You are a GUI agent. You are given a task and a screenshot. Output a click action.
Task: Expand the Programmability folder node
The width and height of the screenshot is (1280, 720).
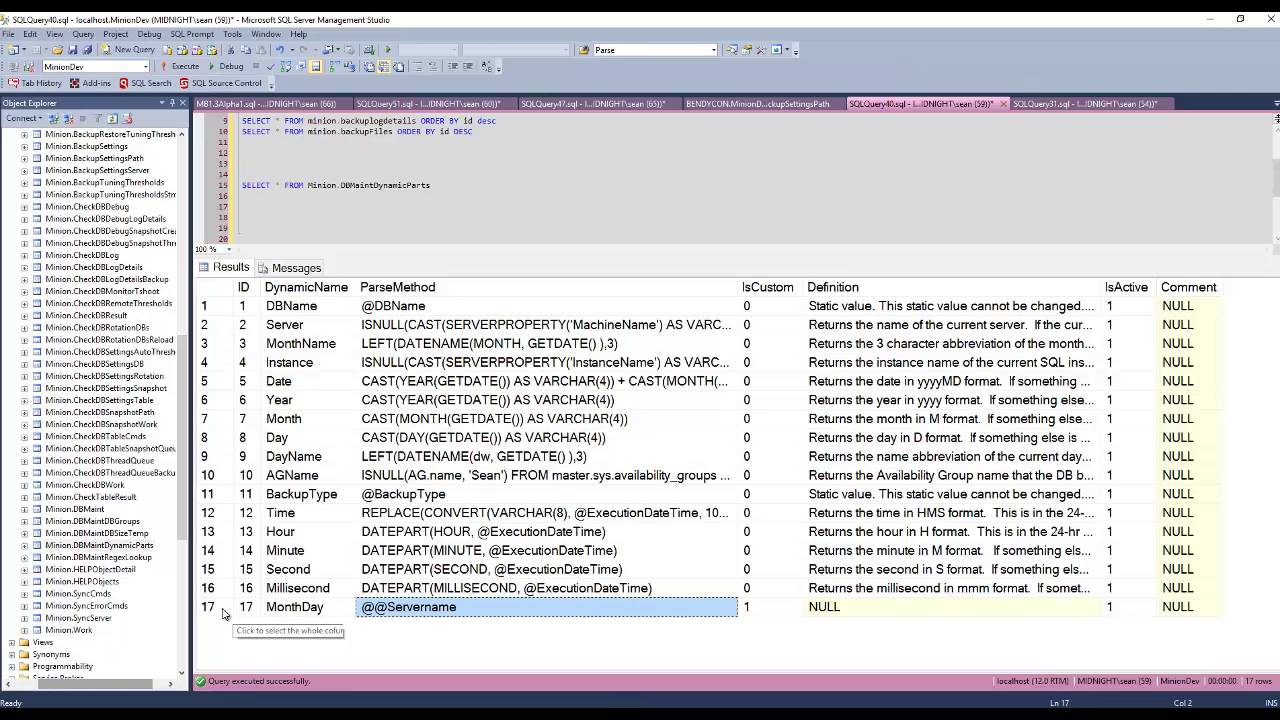[12, 666]
